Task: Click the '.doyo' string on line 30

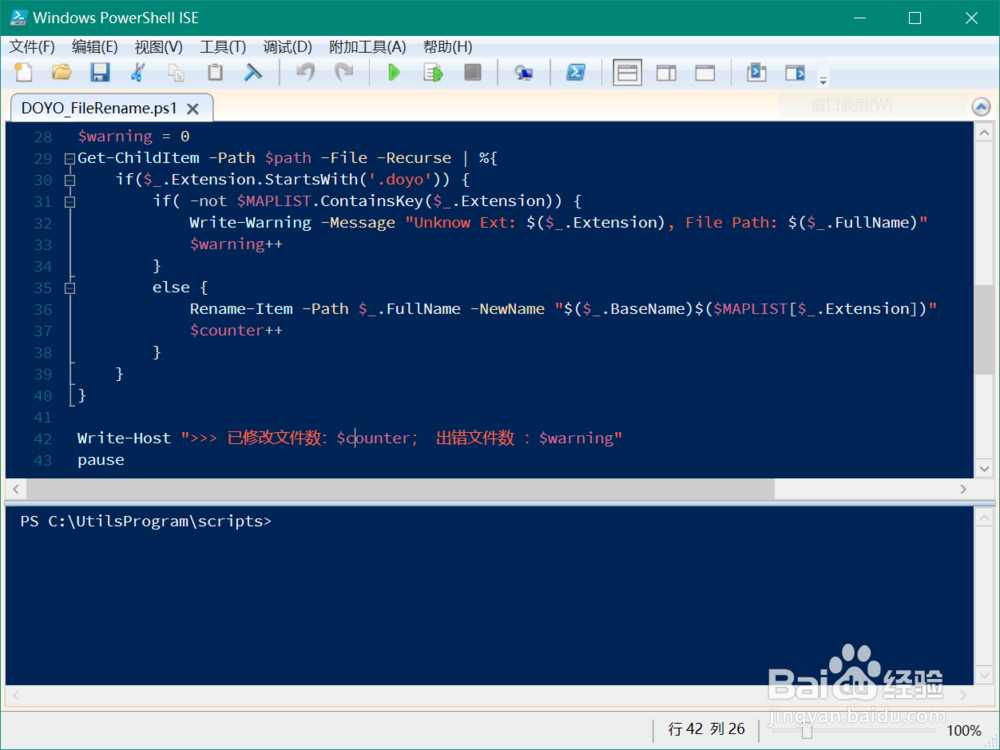Action: [x=400, y=179]
